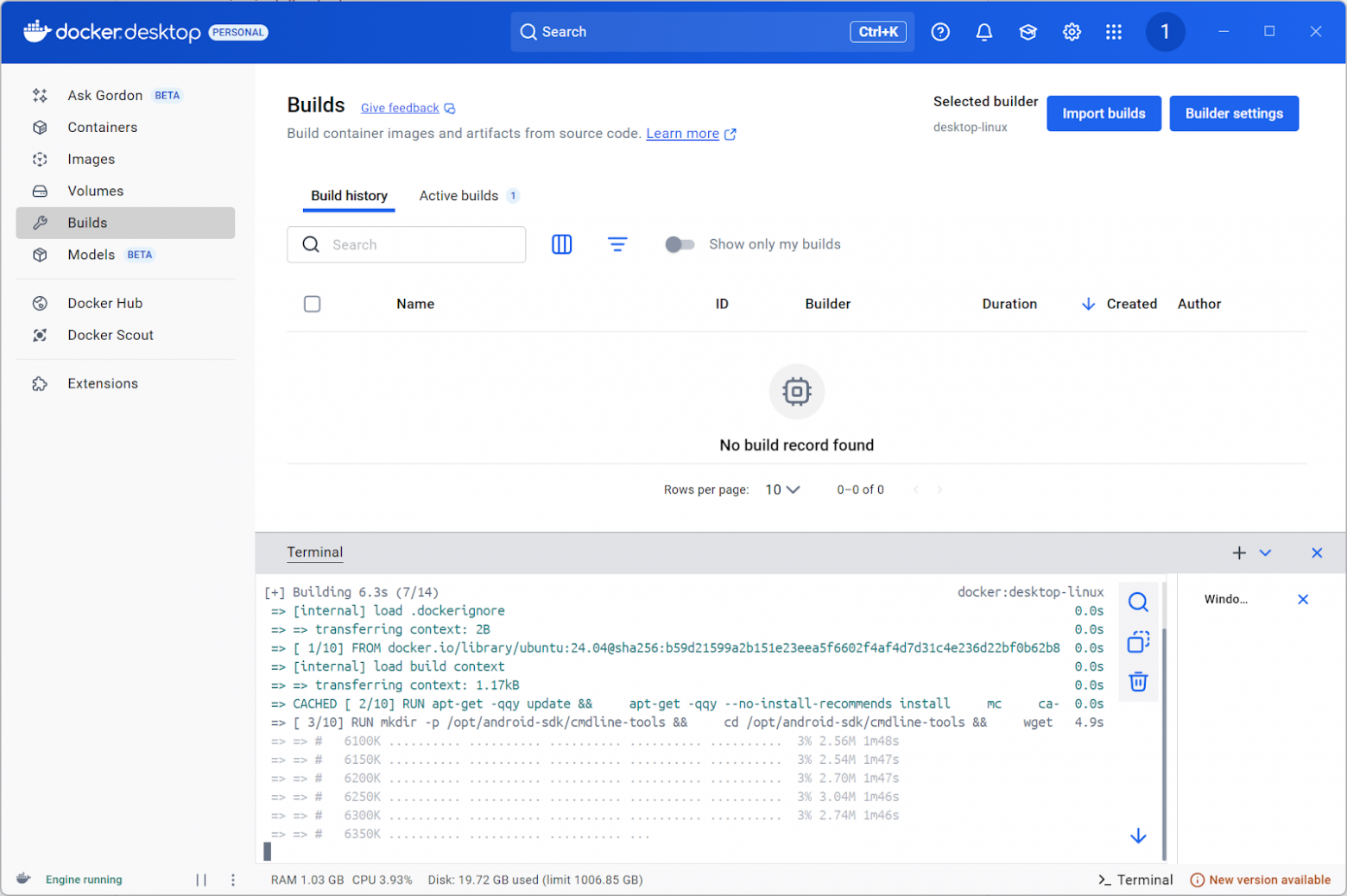The height and width of the screenshot is (896, 1347).
Task: Open Docker Hub from the sidebar
Action: pyautogui.click(x=125, y=303)
